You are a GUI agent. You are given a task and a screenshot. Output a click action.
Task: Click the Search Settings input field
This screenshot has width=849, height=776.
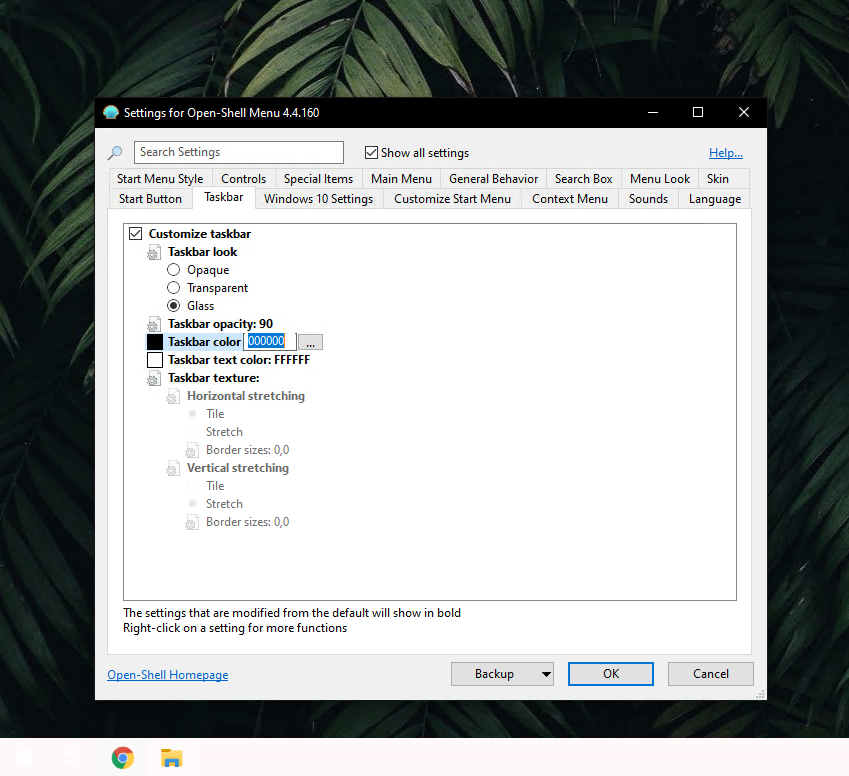pos(239,152)
